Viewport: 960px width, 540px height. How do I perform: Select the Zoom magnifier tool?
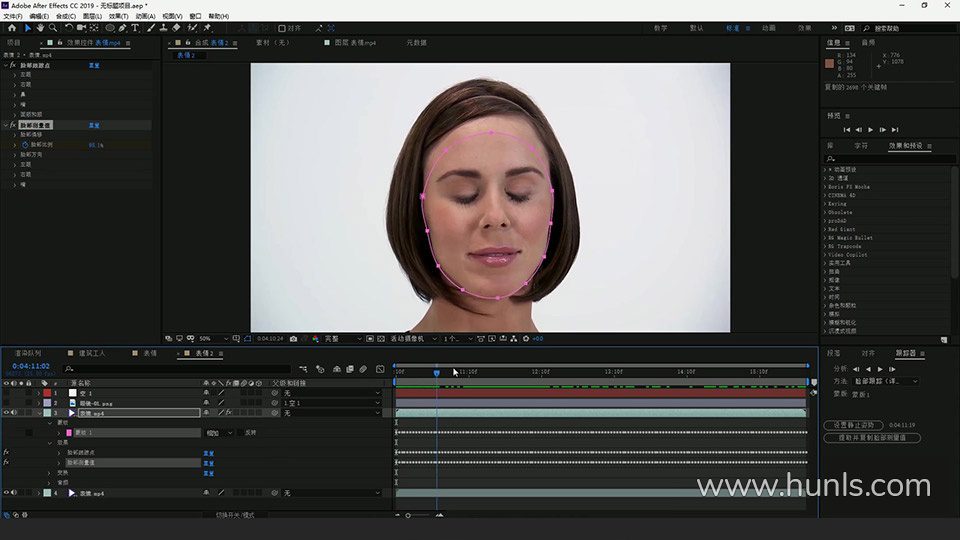coord(53,28)
